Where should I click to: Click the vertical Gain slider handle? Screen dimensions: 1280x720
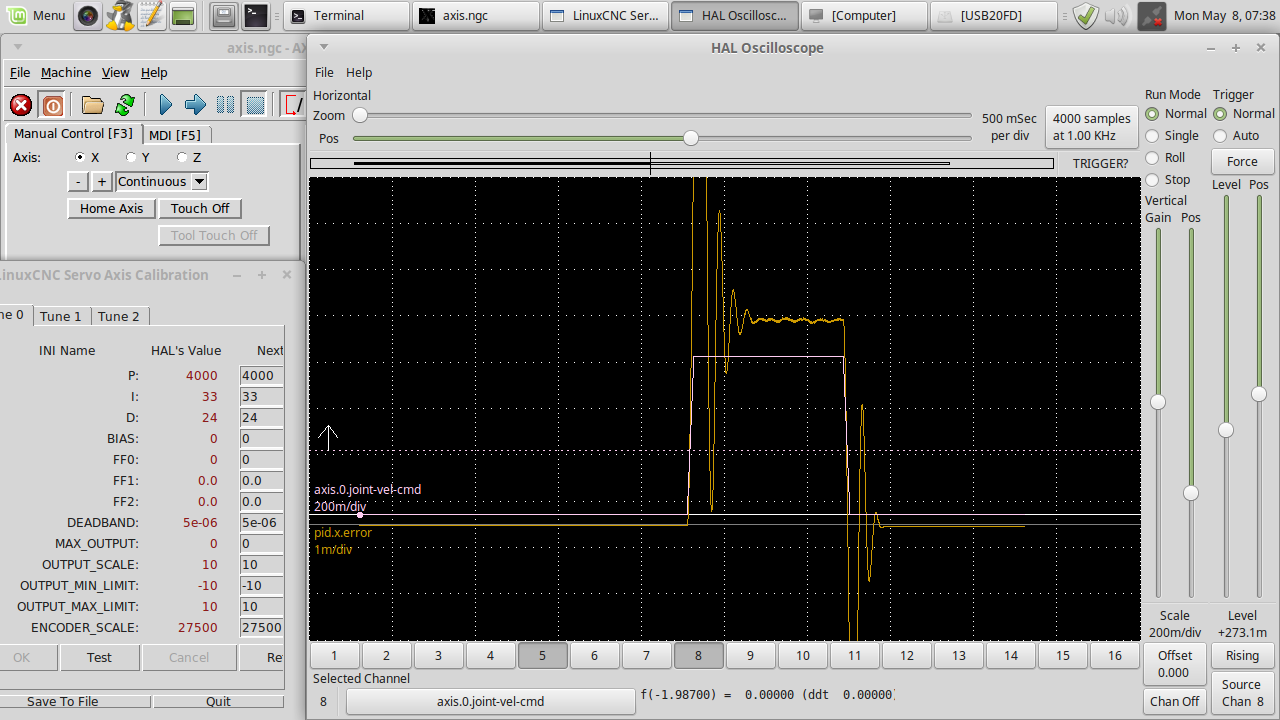[x=1158, y=402]
